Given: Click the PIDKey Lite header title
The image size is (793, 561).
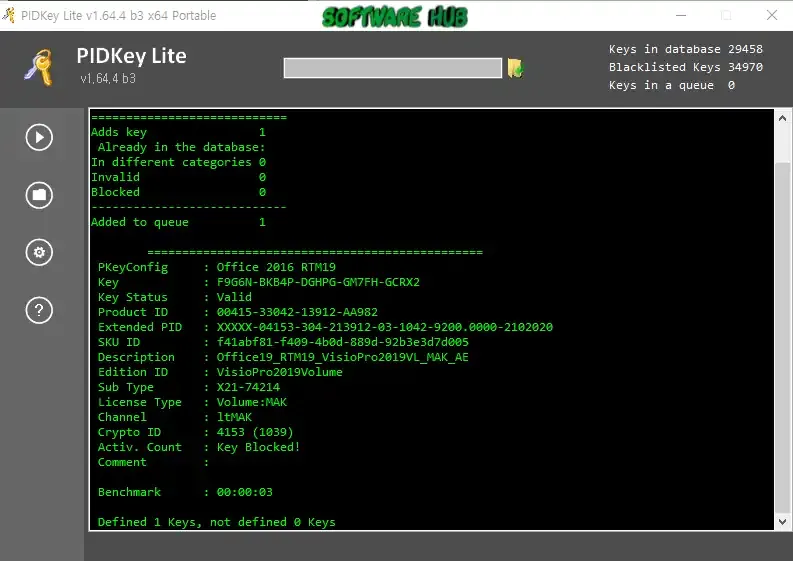Looking at the screenshot, I should pos(131,56).
